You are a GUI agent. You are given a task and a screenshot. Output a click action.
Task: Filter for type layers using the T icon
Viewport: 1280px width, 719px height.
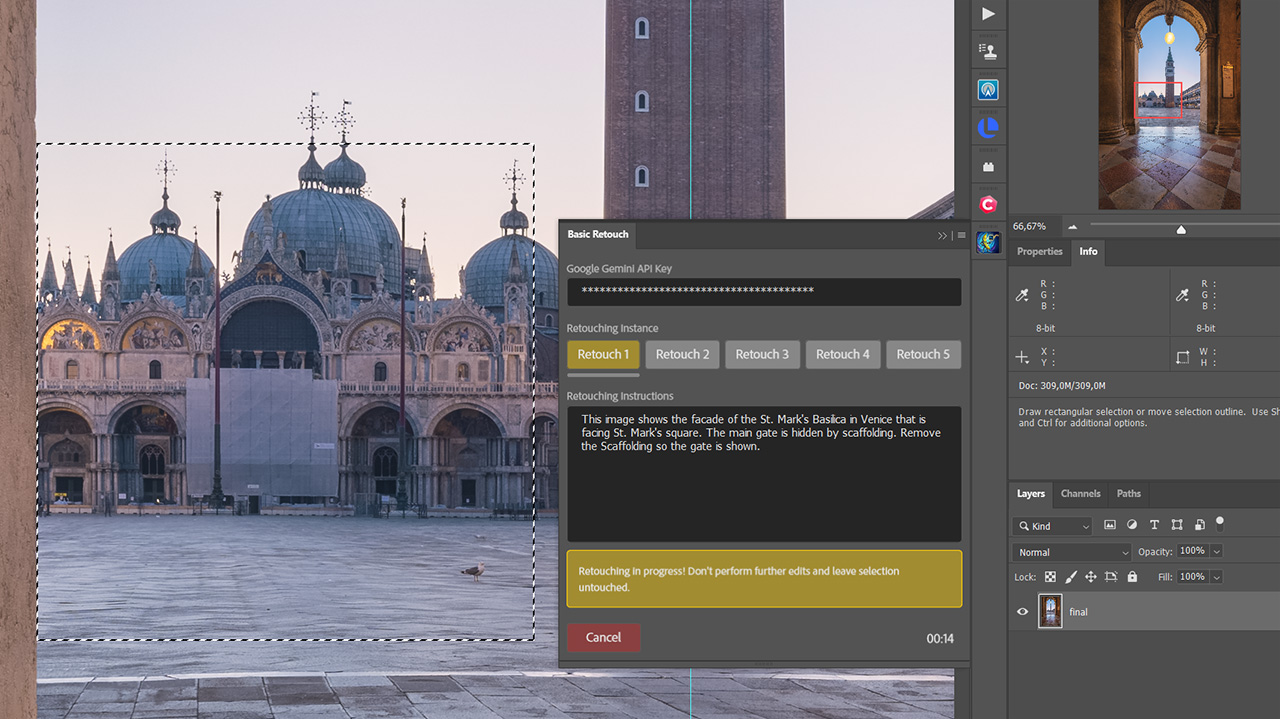[1154, 524]
